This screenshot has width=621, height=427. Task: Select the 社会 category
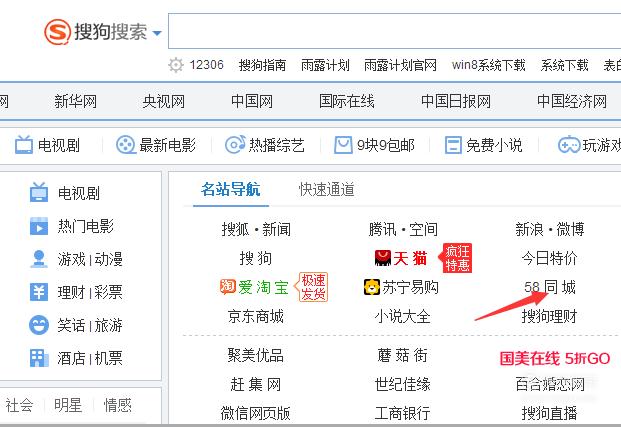pyautogui.click(x=19, y=405)
